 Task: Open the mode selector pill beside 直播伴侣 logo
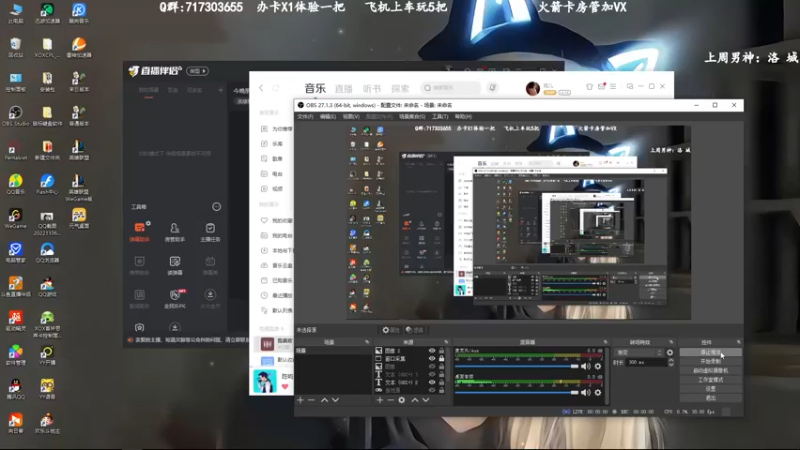click(197, 71)
